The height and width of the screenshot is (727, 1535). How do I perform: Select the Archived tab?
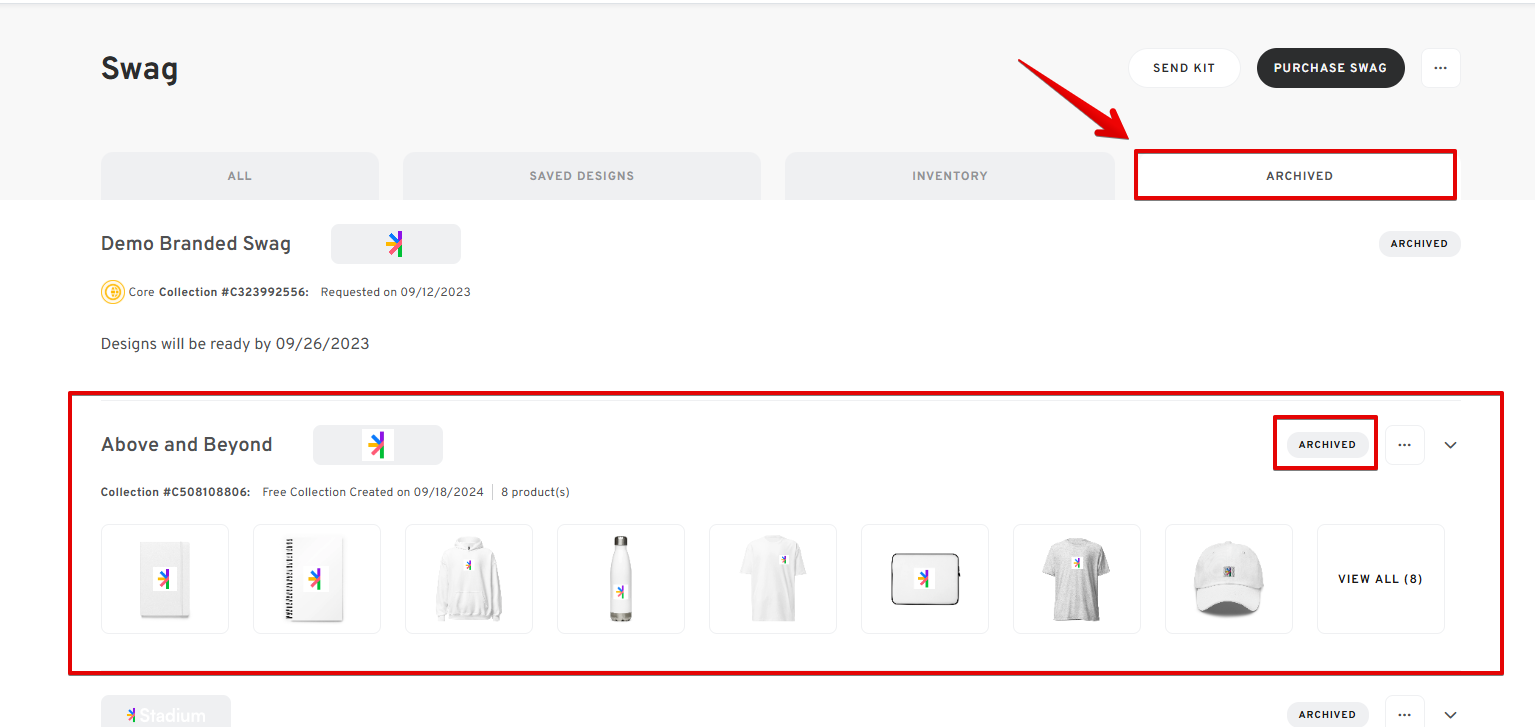(x=1299, y=176)
